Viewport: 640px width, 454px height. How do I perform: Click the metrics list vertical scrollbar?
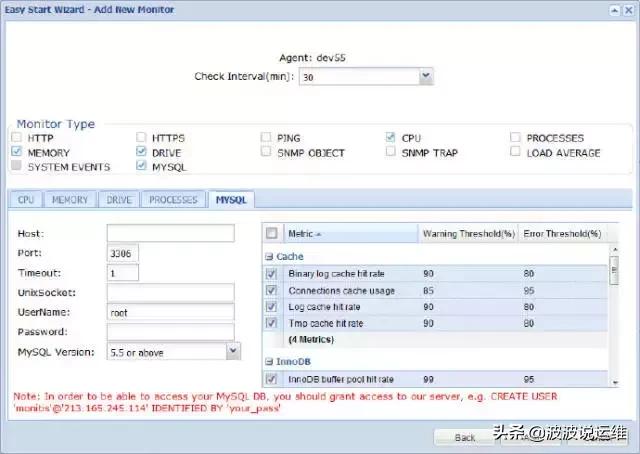point(615,320)
